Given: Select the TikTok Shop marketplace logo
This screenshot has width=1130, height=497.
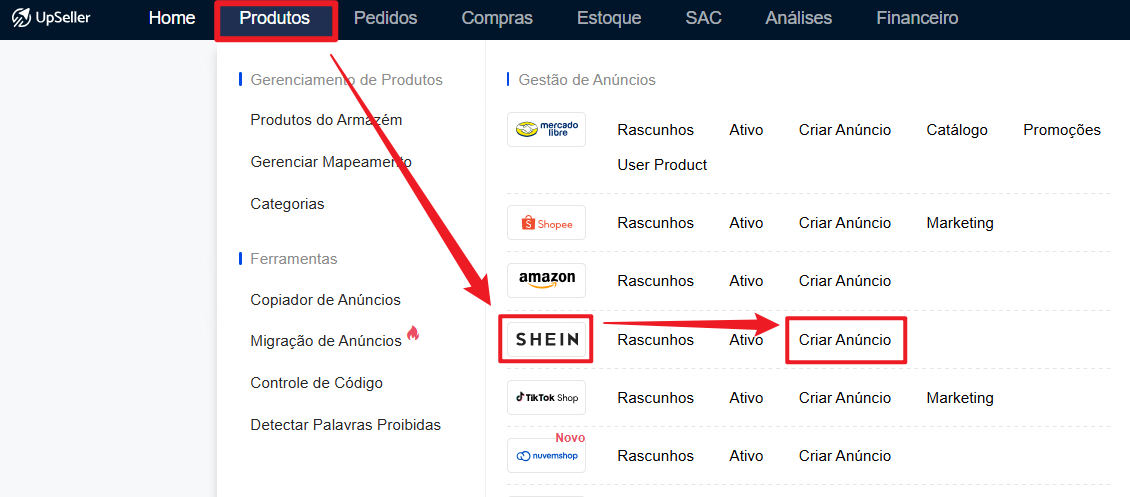Looking at the screenshot, I should (x=546, y=398).
